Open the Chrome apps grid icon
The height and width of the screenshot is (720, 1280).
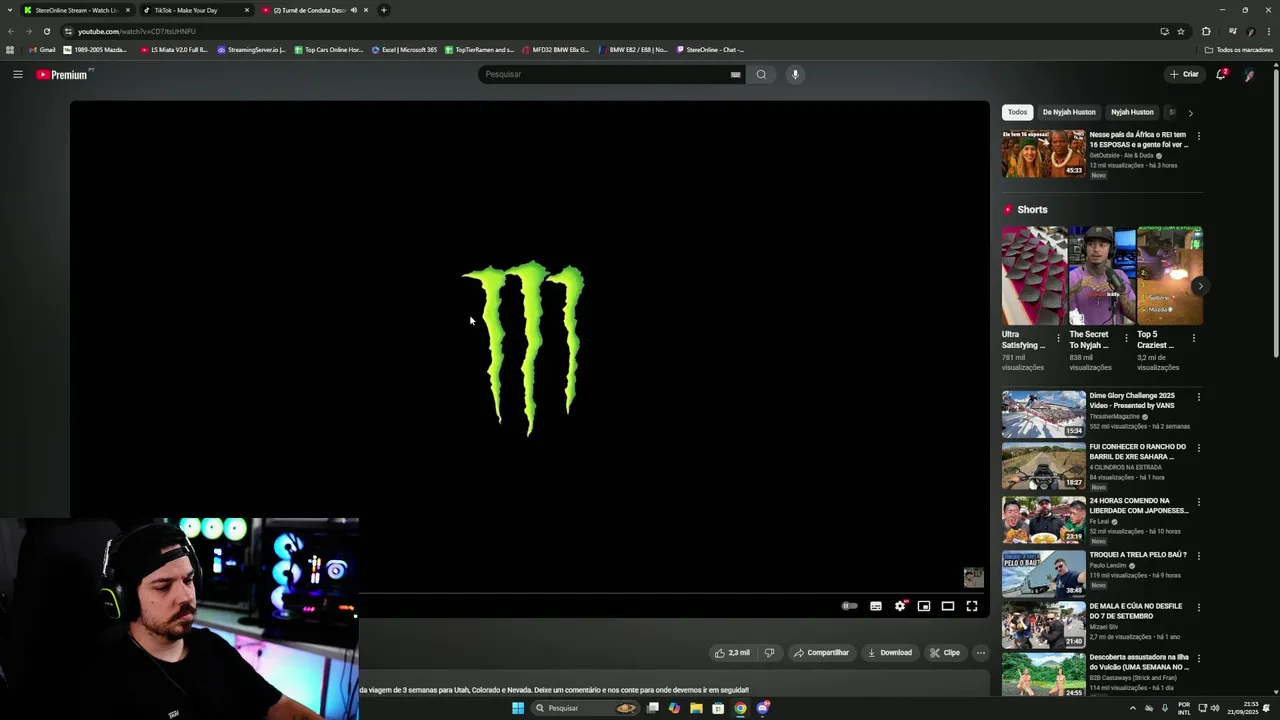point(10,50)
